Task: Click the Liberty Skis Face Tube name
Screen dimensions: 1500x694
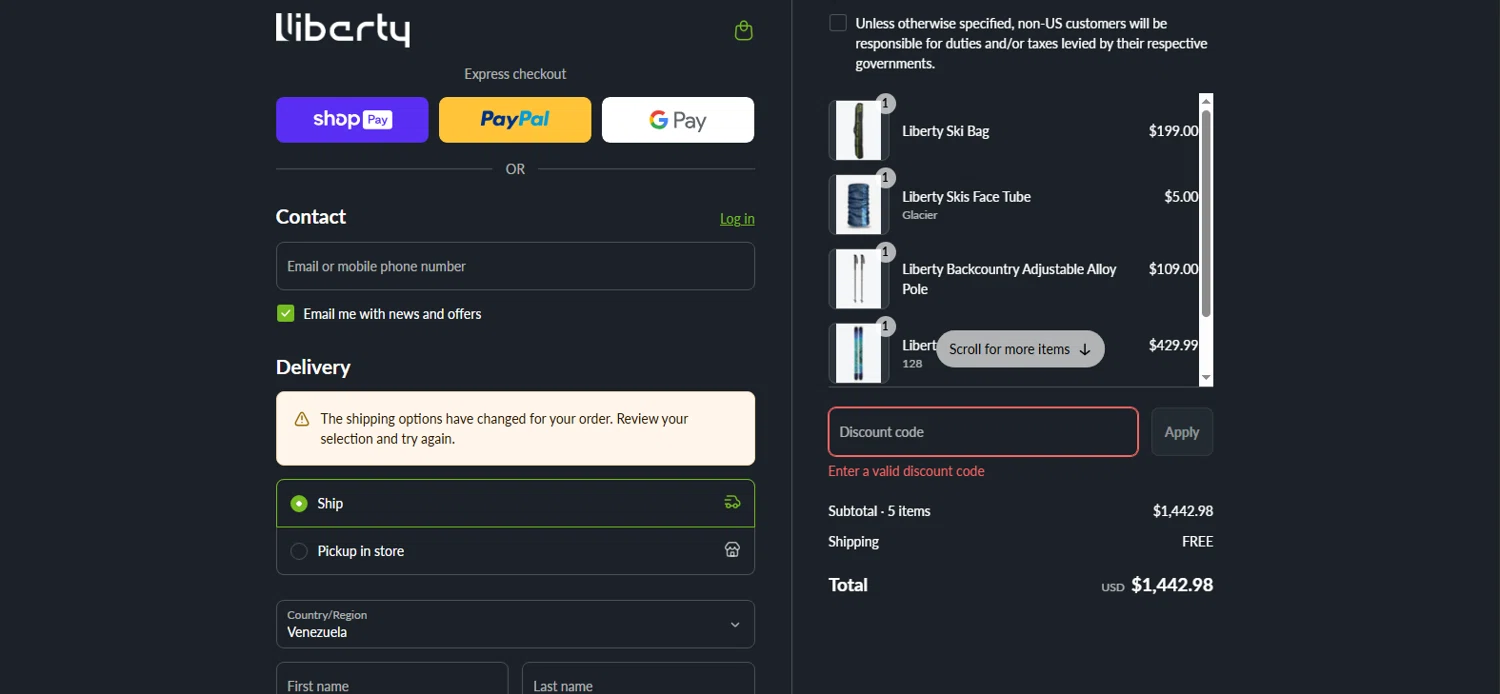Action: [x=966, y=197]
